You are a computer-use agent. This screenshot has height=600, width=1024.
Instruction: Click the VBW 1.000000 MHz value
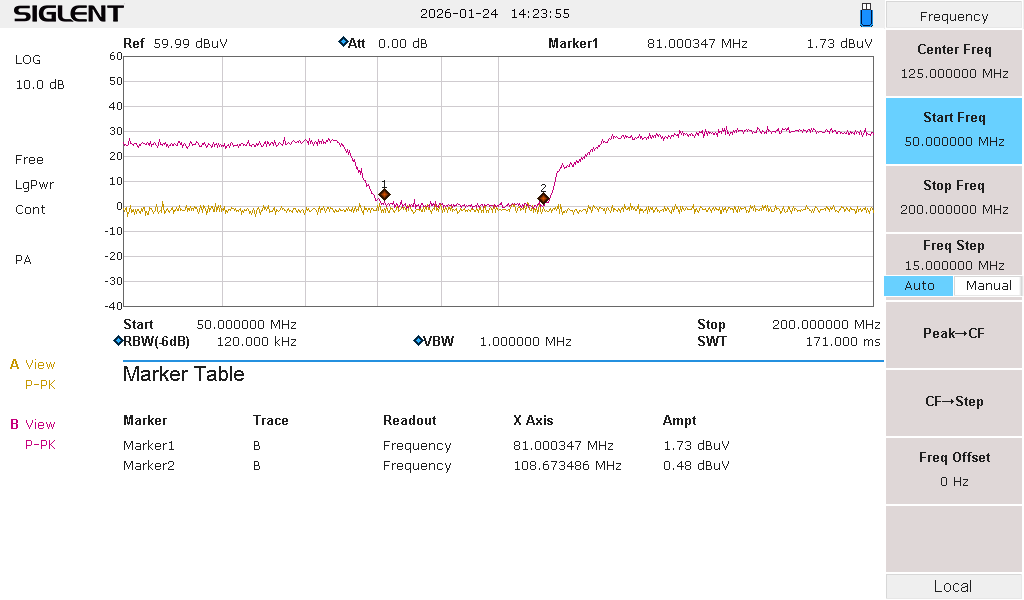click(x=526, y=341)
